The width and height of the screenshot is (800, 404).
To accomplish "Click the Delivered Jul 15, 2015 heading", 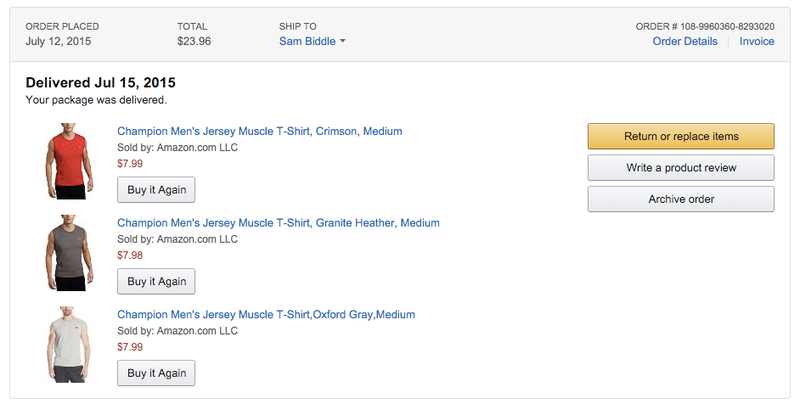I will coord(101,83).
